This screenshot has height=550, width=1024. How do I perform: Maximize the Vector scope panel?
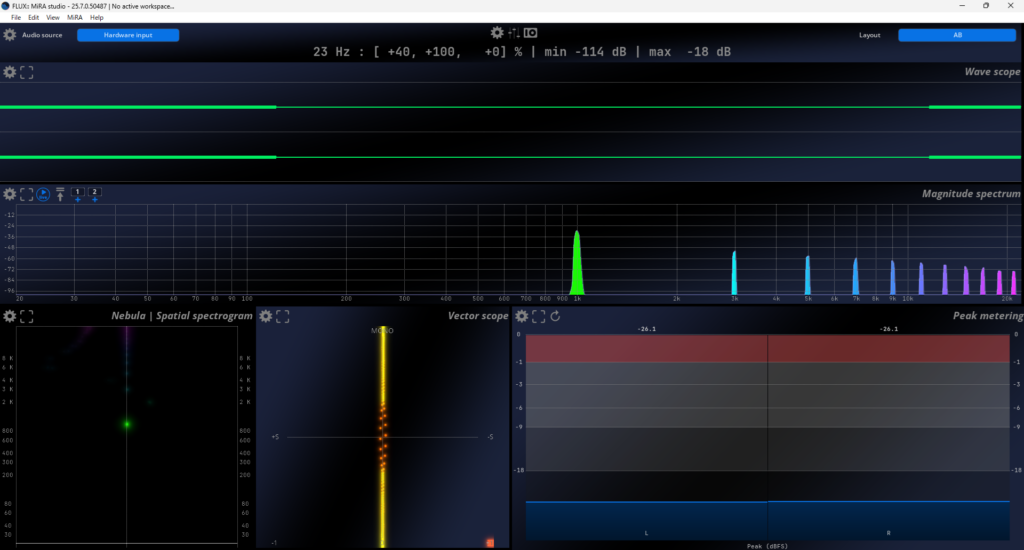283,316
